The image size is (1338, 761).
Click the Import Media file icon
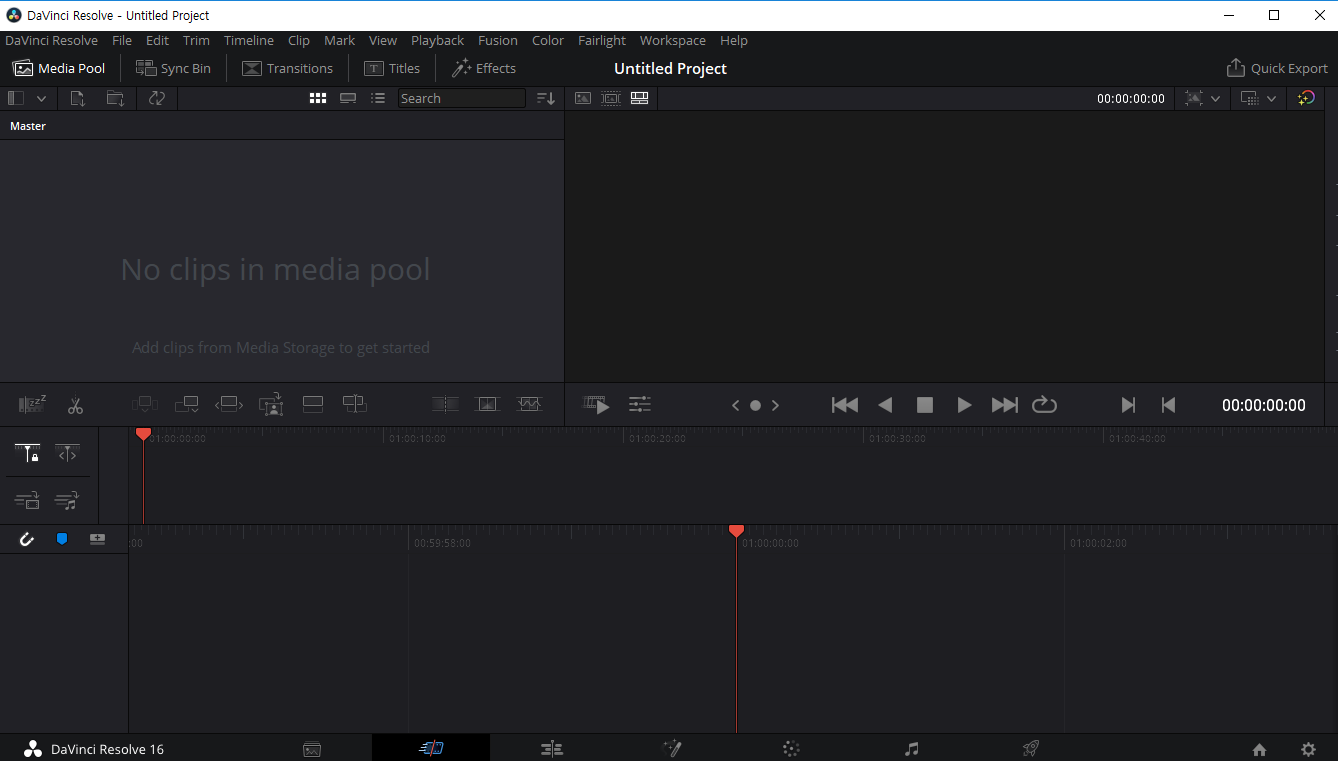tap(78, 98)
